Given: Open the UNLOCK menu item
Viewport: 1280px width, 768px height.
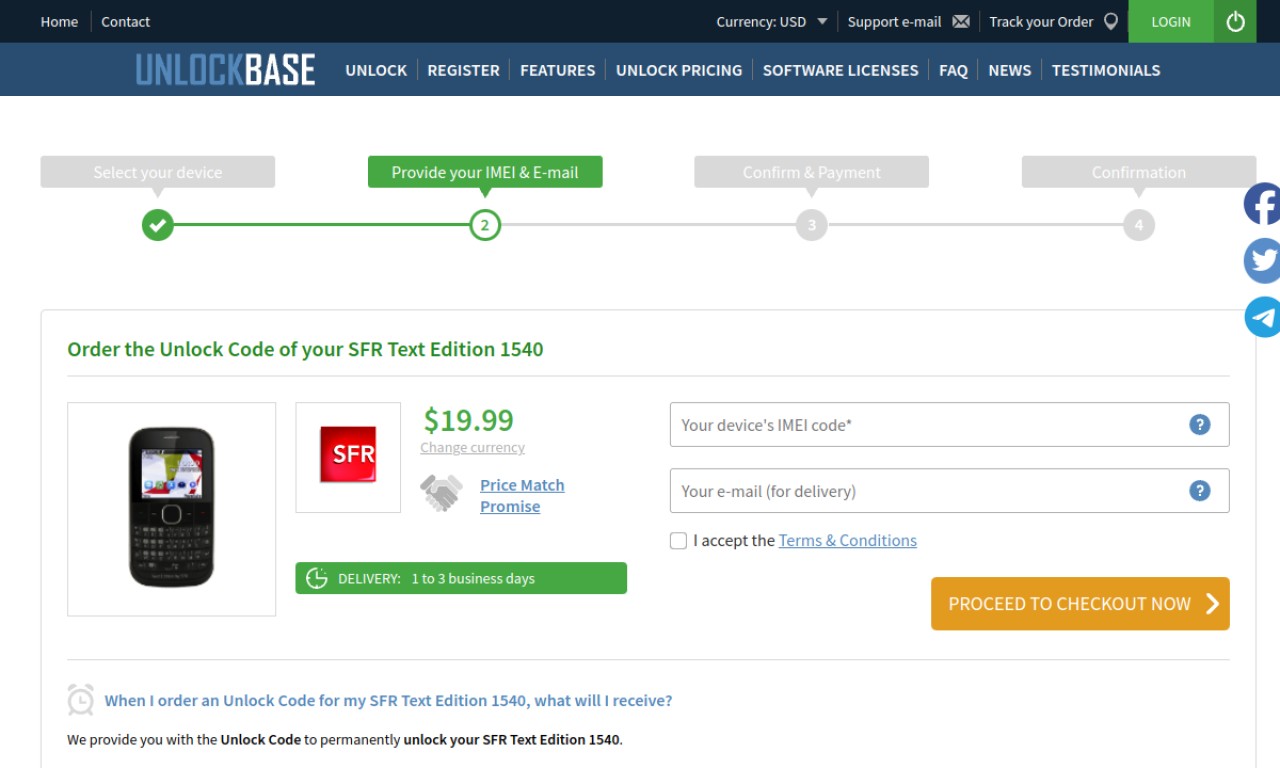Looking at the screenshot, I should pos(376,70).
